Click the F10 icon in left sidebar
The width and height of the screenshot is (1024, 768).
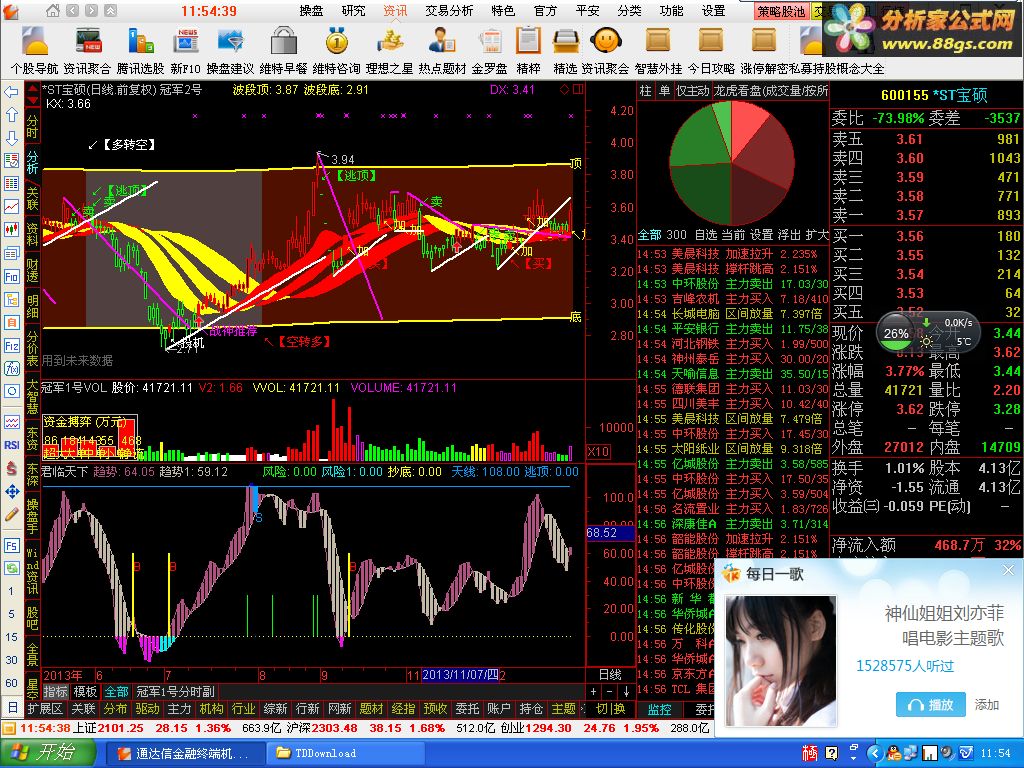[11, 276]
